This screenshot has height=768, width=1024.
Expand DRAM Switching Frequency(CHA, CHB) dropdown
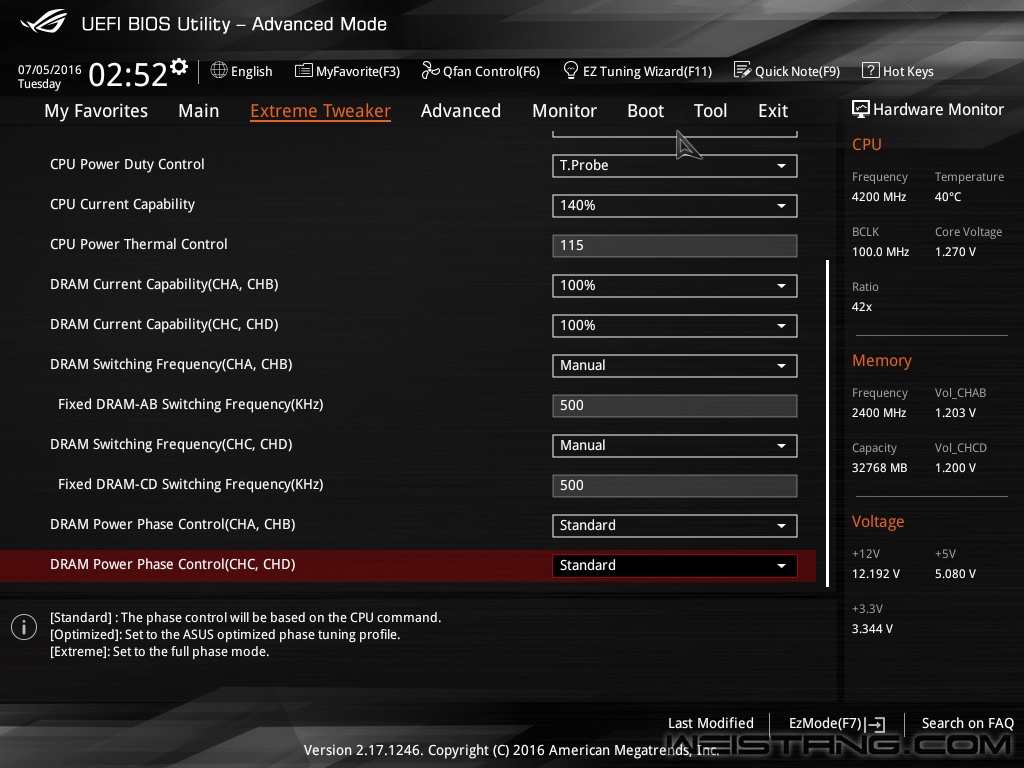pyautogui.click(x=675, y=366)
